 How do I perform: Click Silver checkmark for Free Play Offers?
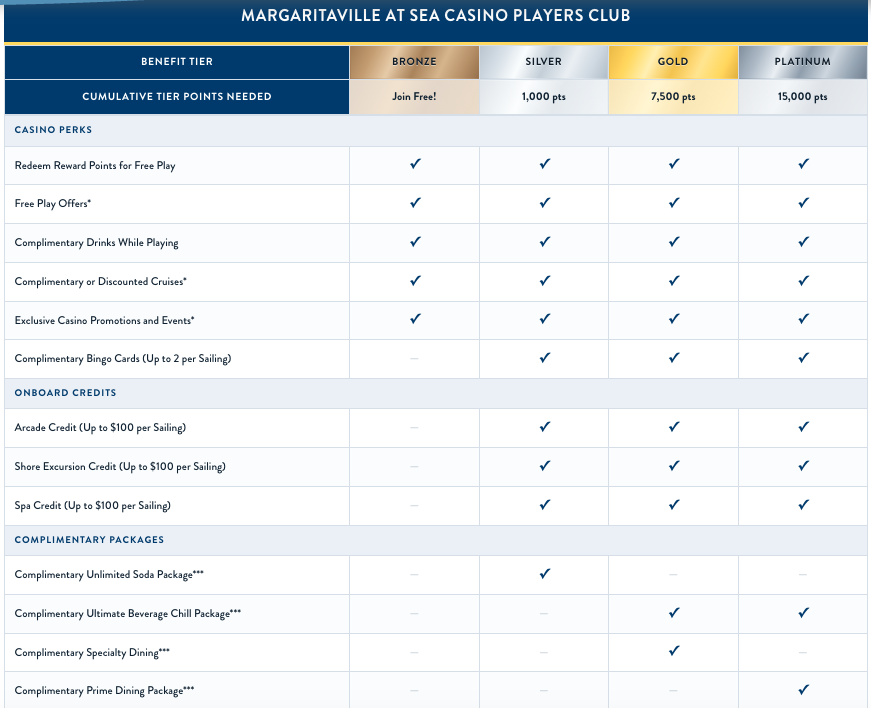[544, 203]
